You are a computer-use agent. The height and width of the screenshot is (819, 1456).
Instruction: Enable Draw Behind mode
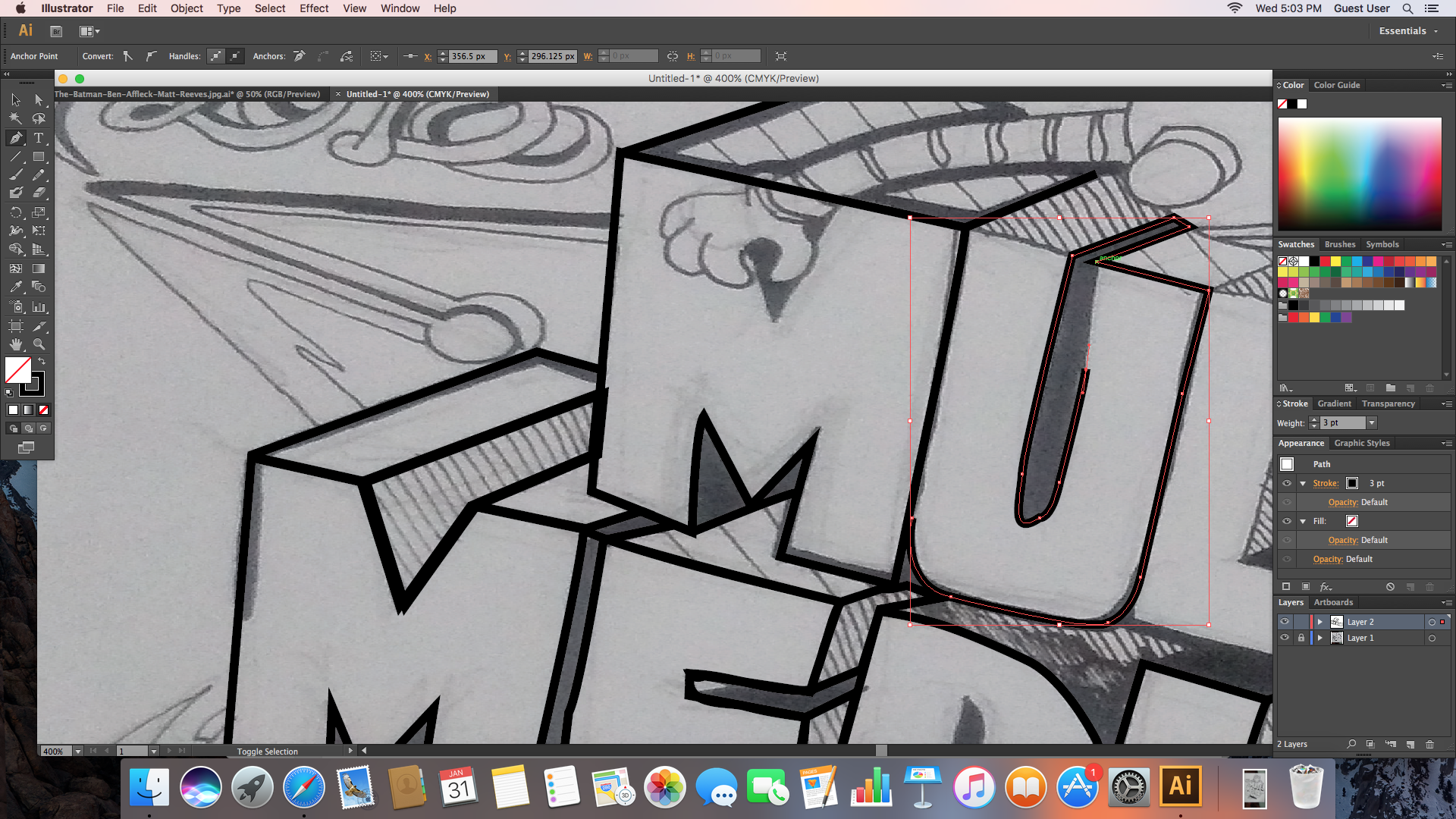tap(28, 428)
